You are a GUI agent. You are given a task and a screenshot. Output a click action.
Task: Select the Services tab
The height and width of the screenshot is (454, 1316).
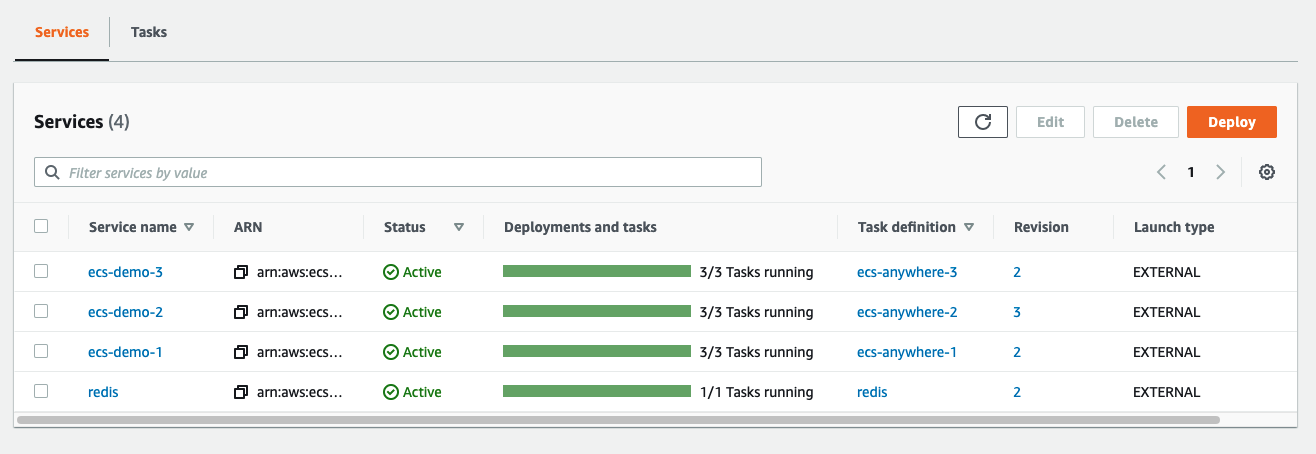(x=62, y=32)
